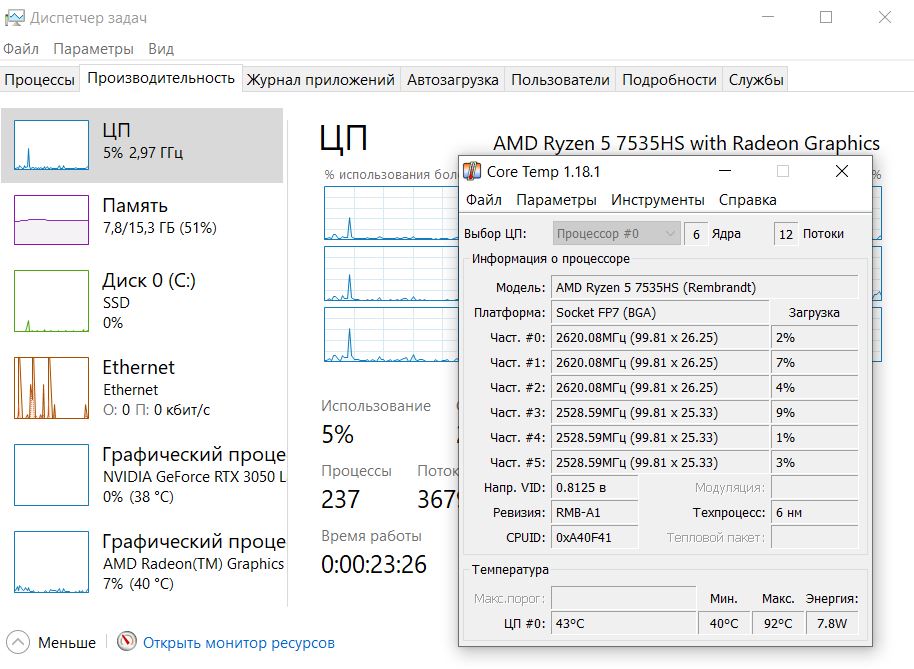
Task: Open the Параметры menu in Task Manager
Action: tap(93, 49)
